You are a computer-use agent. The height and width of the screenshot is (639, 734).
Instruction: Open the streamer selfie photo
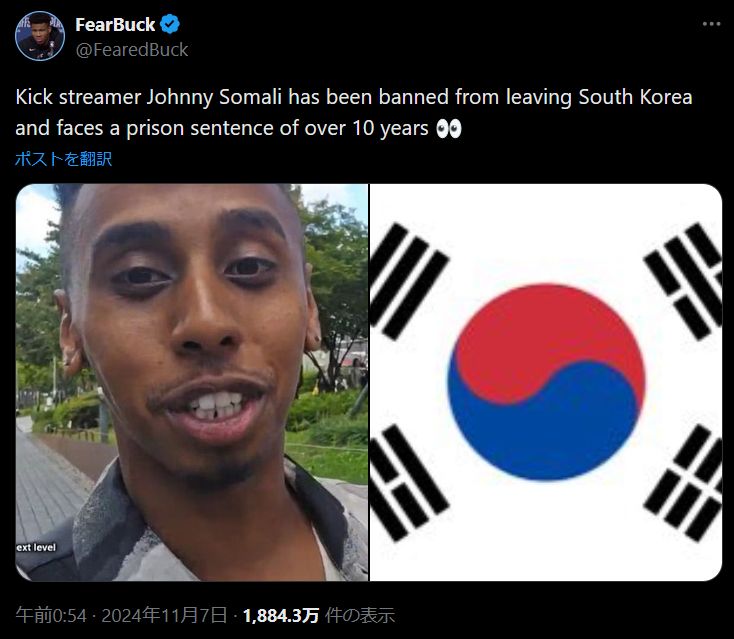point(192,382)
